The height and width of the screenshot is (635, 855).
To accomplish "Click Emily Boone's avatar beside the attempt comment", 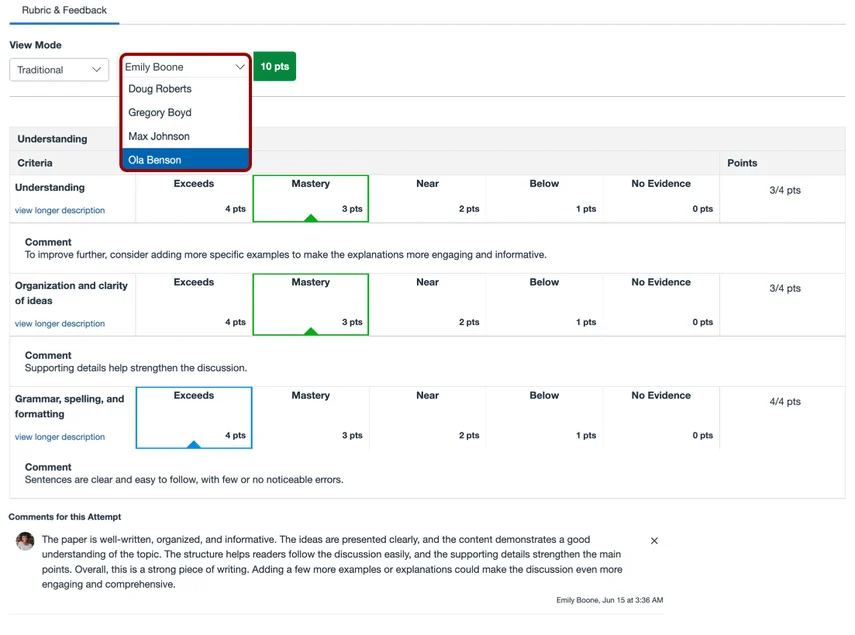I will point(25,541).
